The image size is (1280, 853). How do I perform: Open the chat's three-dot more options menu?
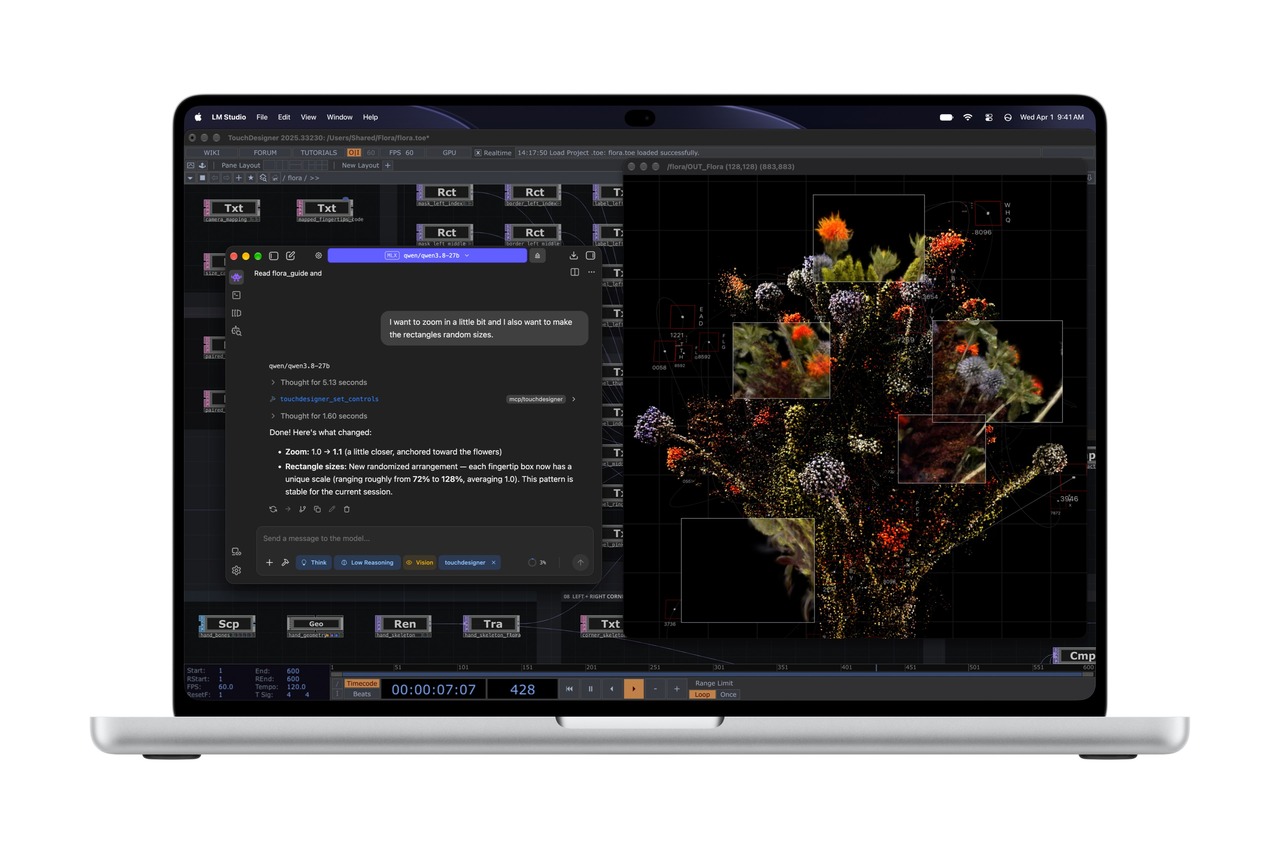pyautogui.click(x=591, y=272)
